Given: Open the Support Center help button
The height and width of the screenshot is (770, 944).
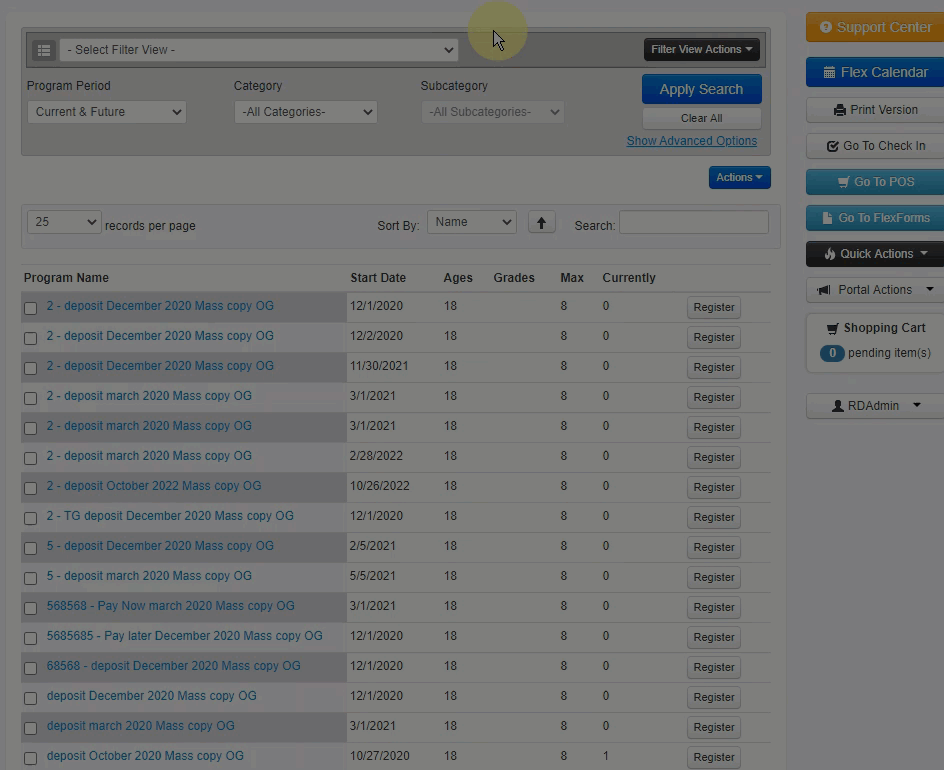Looking at the screenshot, I should [x=875, y=27].
